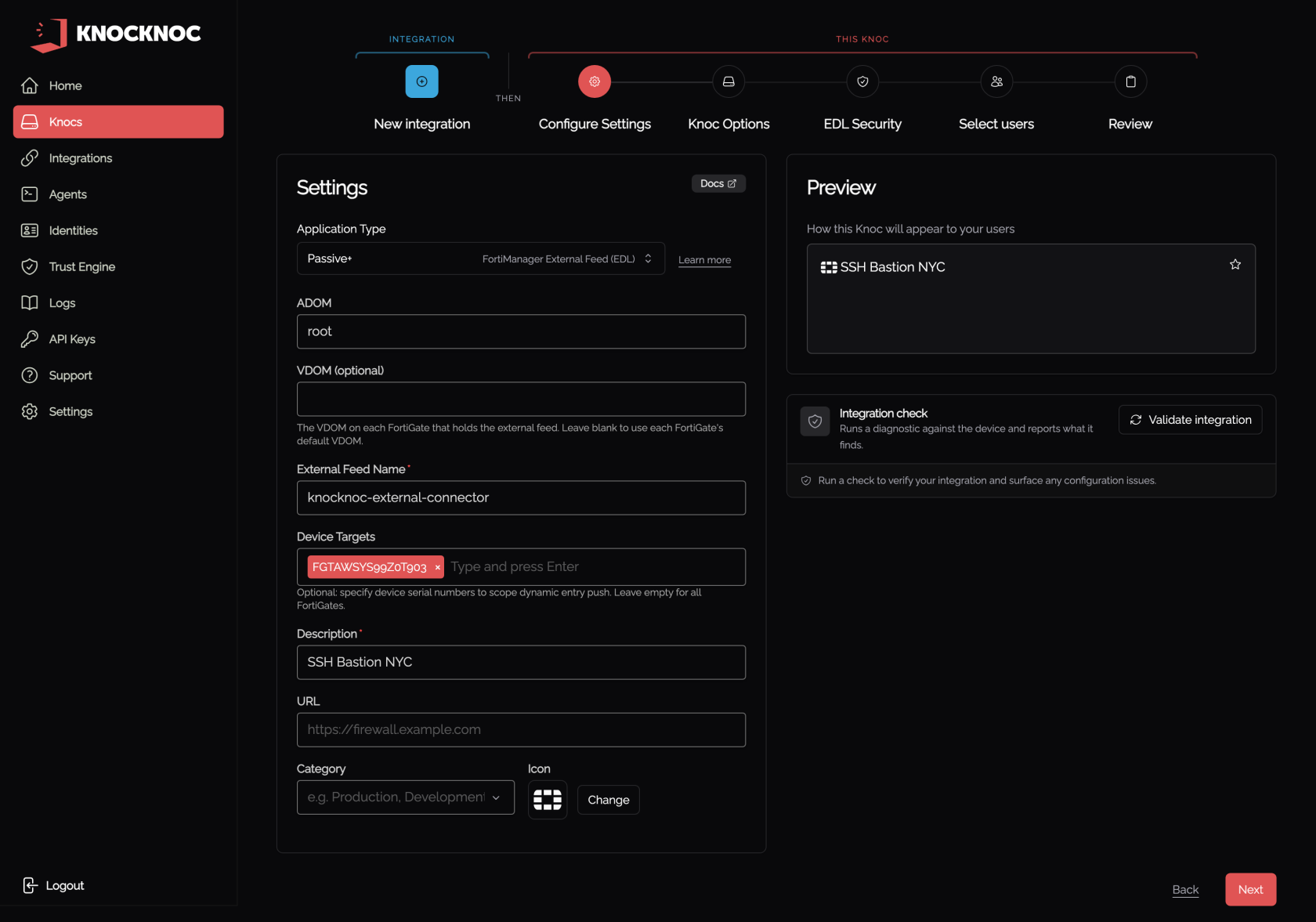The image size is (1316, 922).
Task: Open the Application Type dropdown
Action: [x=481, y=259]
